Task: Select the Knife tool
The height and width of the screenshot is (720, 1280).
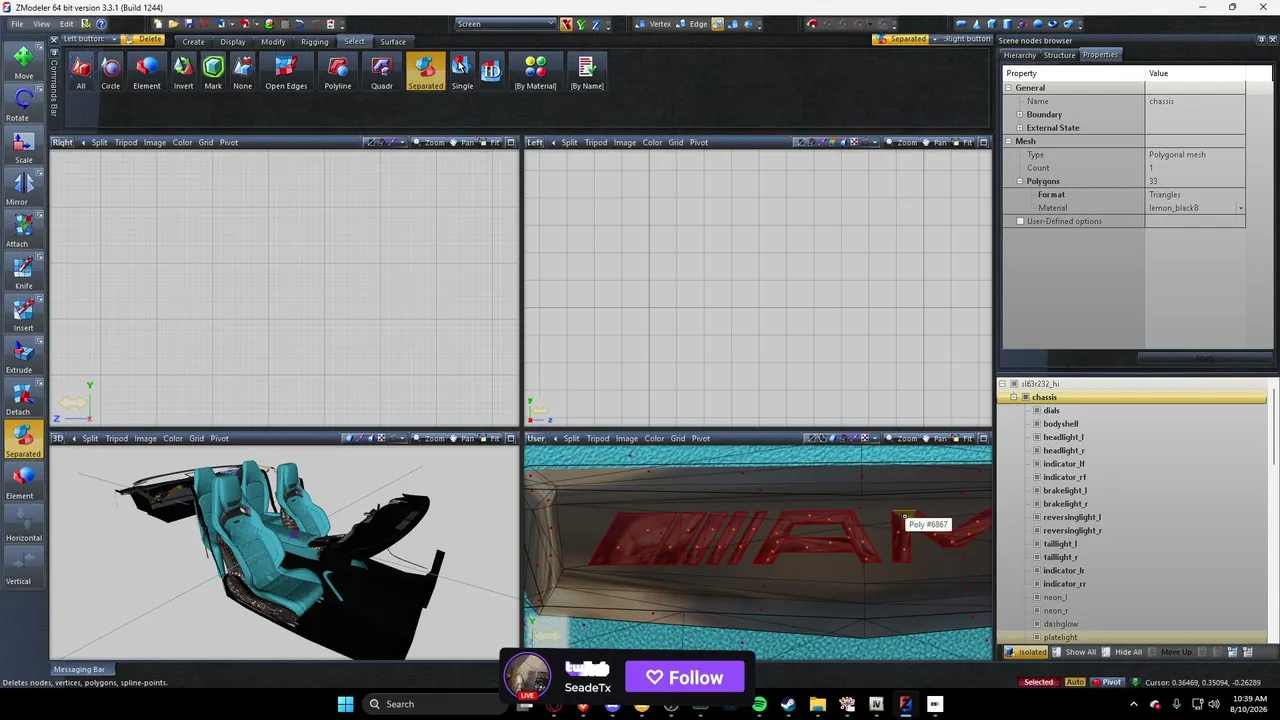Action: 23,272
